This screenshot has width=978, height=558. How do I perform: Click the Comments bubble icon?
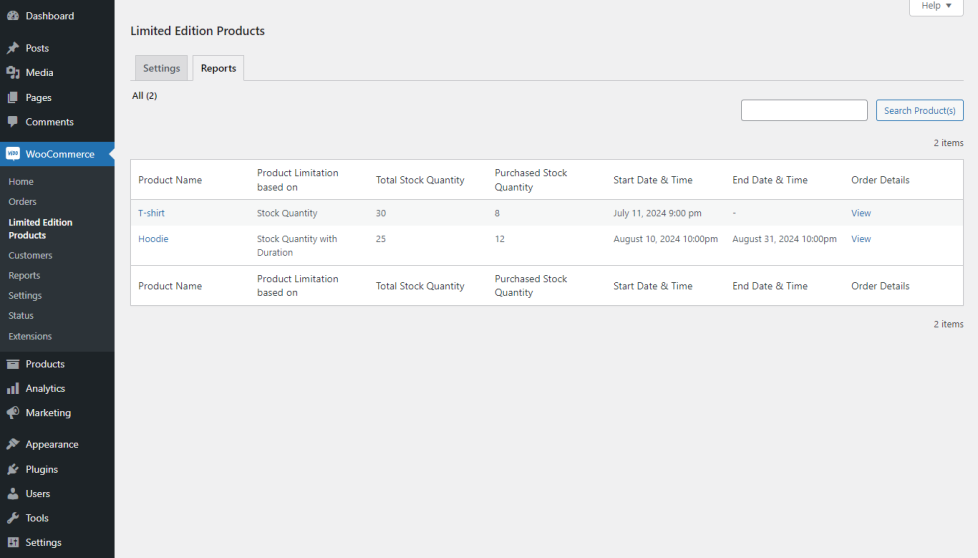(13, 122)
